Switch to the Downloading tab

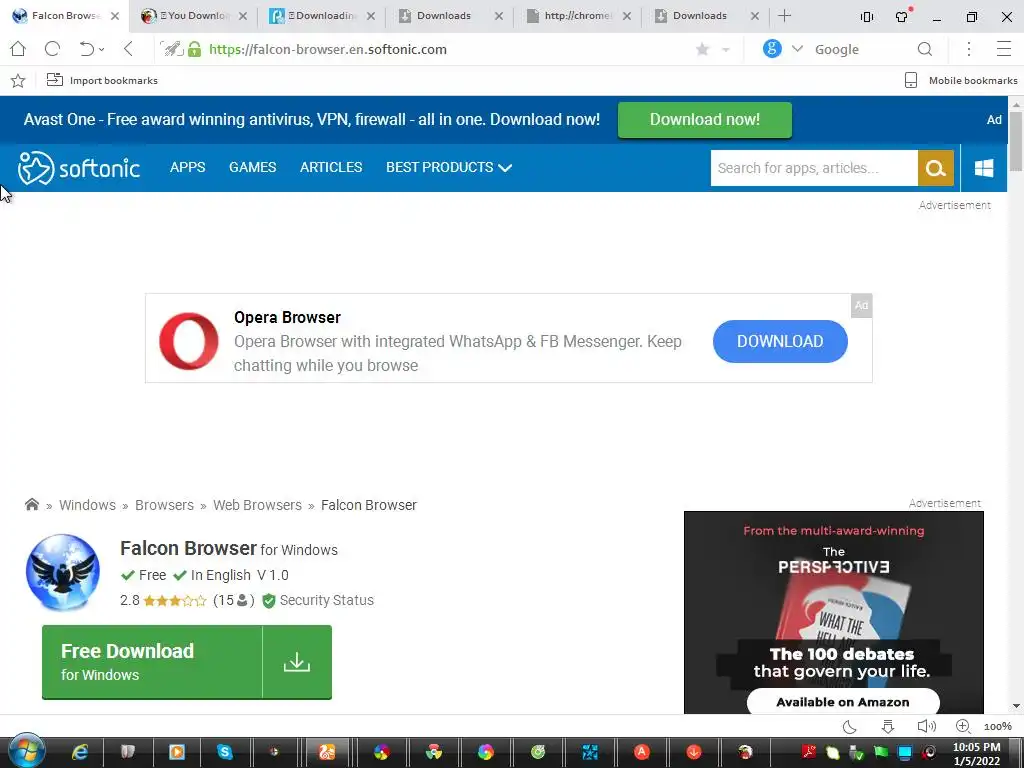tap(322, 16)
